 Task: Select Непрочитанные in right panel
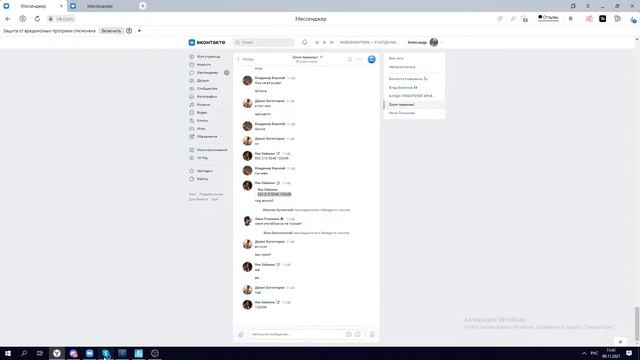point(402,67)
